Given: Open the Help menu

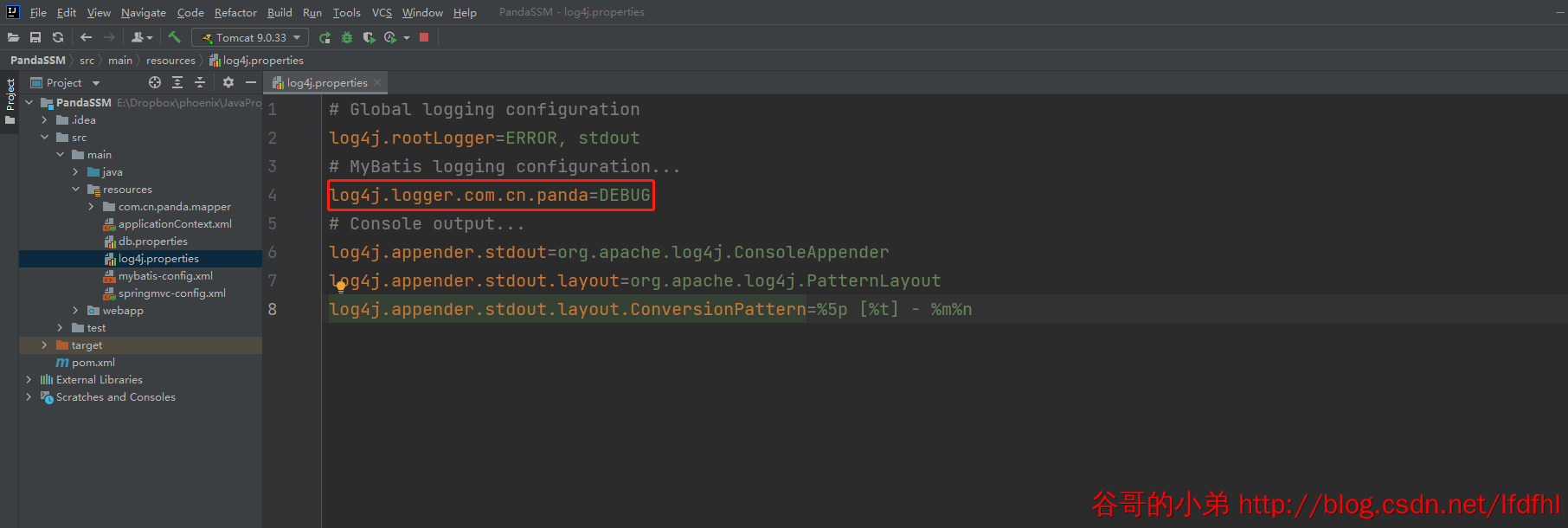Looking at the screenshot, I should point(465,12).
